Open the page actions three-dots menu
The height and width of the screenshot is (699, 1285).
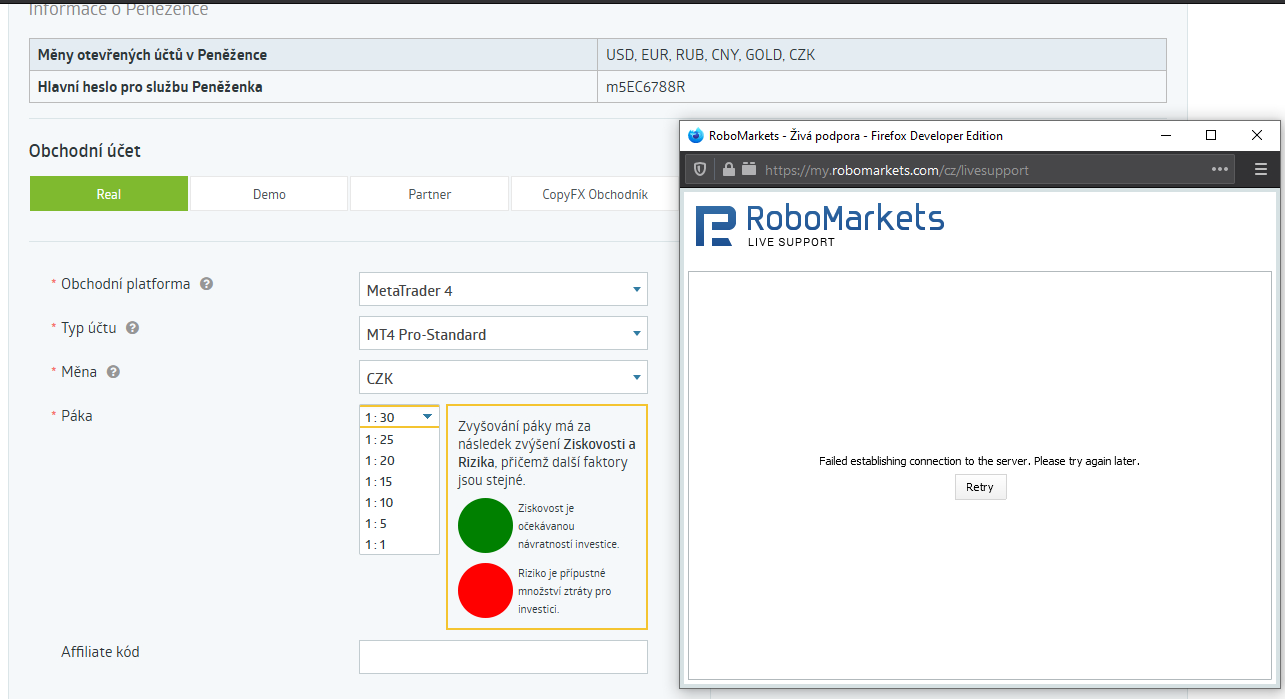[x=1220, y=169]
